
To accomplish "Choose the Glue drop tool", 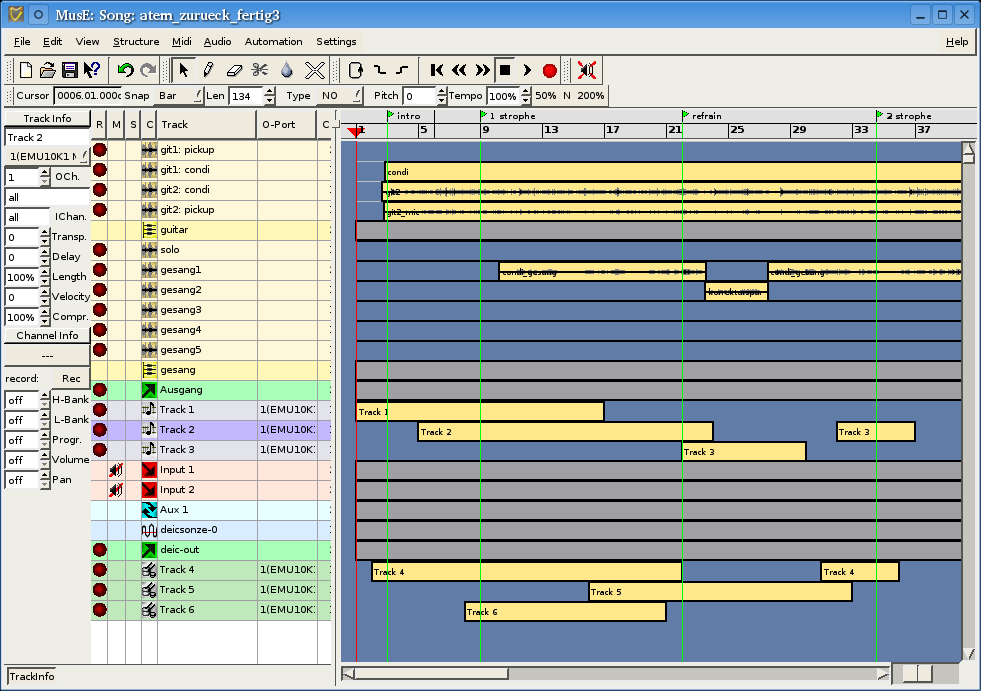I will tap(287, 70).
